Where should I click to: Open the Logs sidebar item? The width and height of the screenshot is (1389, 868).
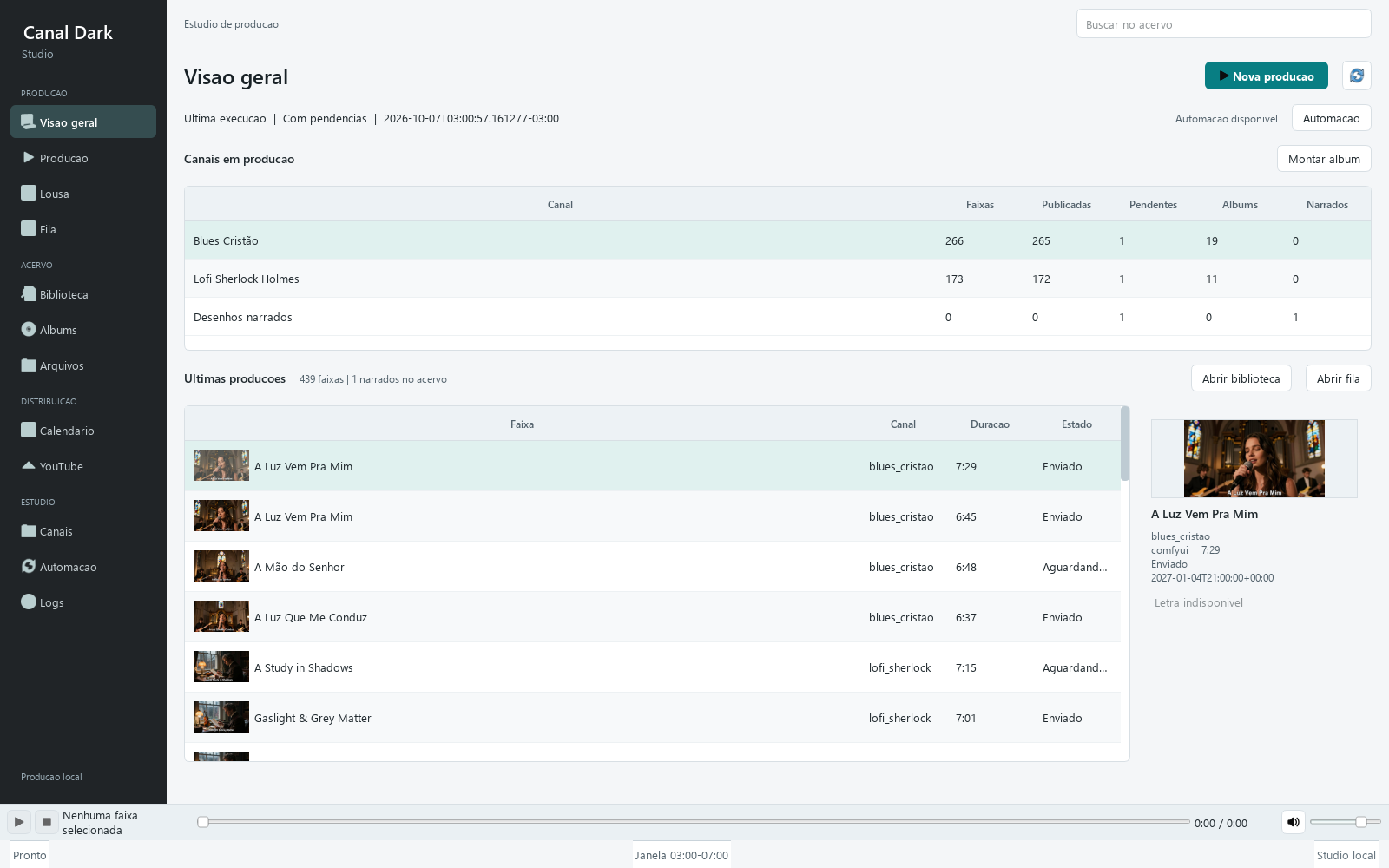pyautogui.click(x=83, y=602)
